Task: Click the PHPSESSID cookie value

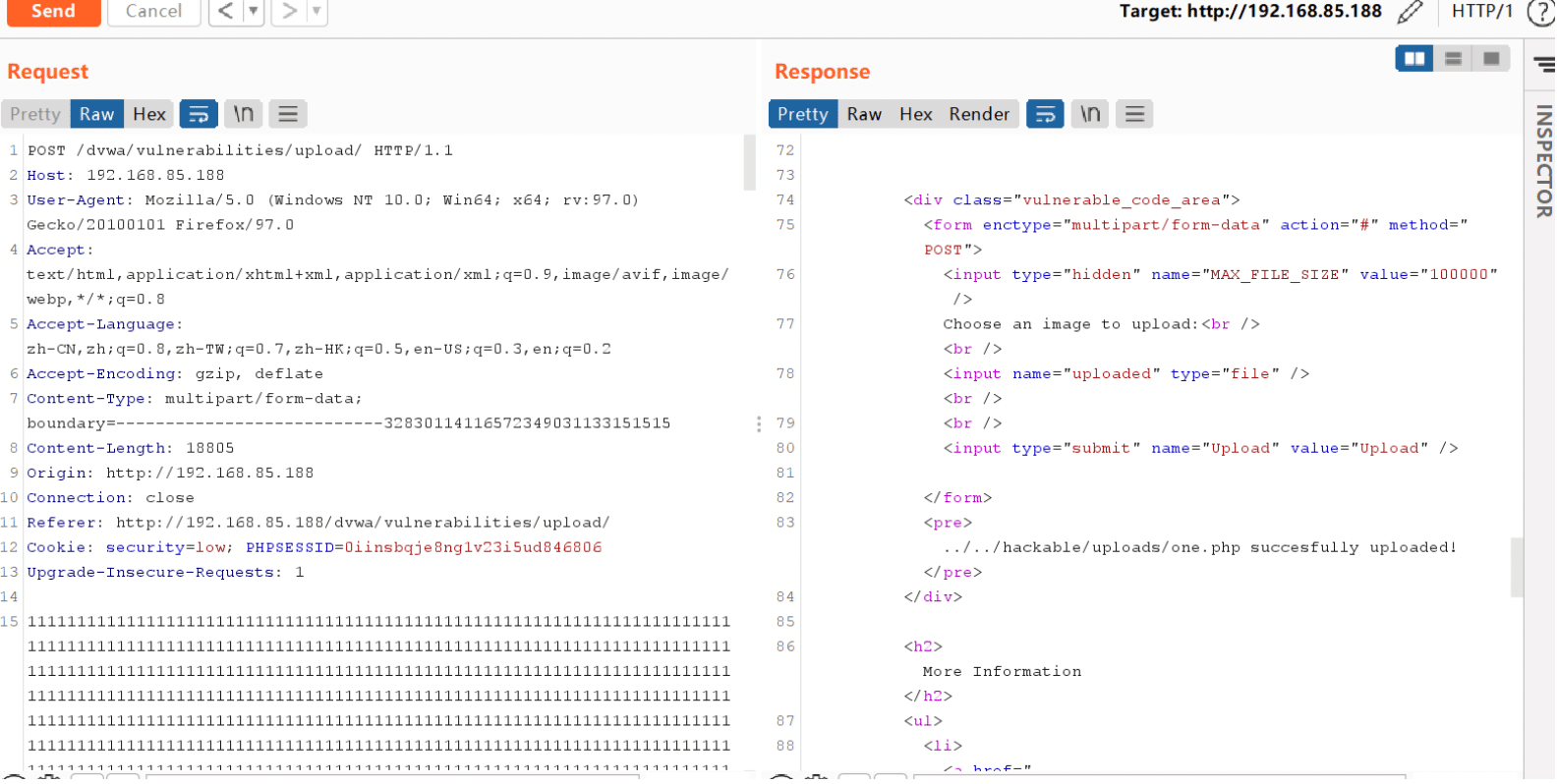Action: pyautogui.click(x=473, y=547)
